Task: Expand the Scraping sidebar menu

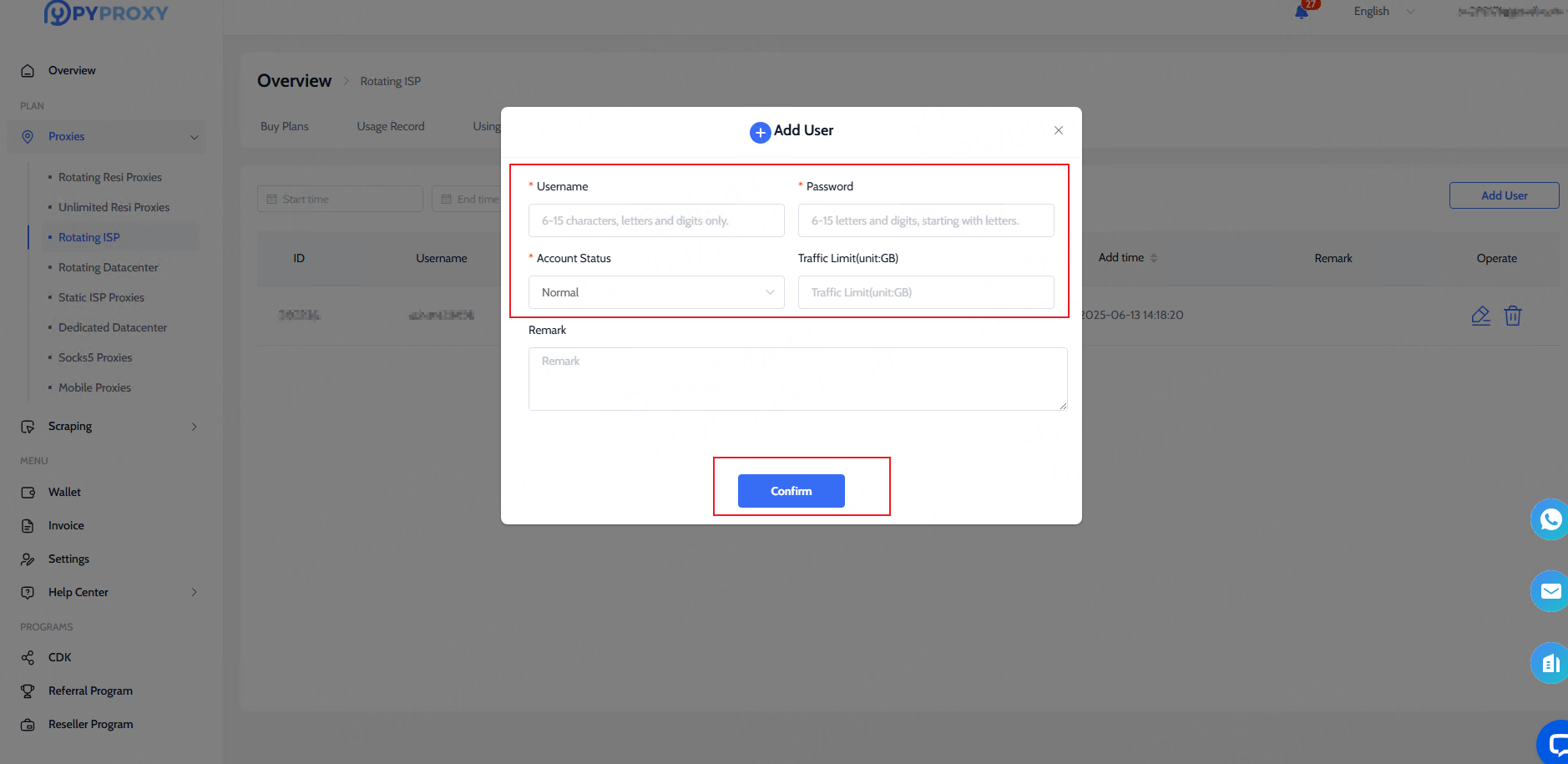Action: [194, 427]
